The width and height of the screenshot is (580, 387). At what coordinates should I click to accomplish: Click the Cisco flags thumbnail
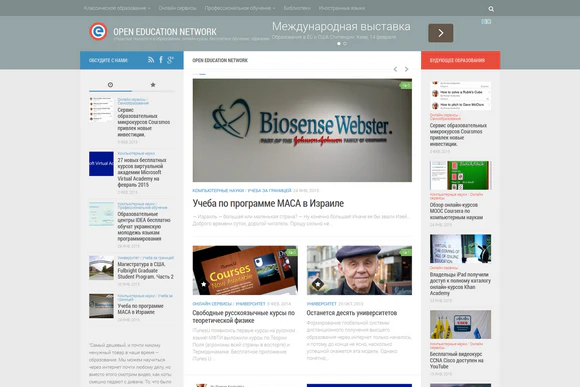(461, 324)
